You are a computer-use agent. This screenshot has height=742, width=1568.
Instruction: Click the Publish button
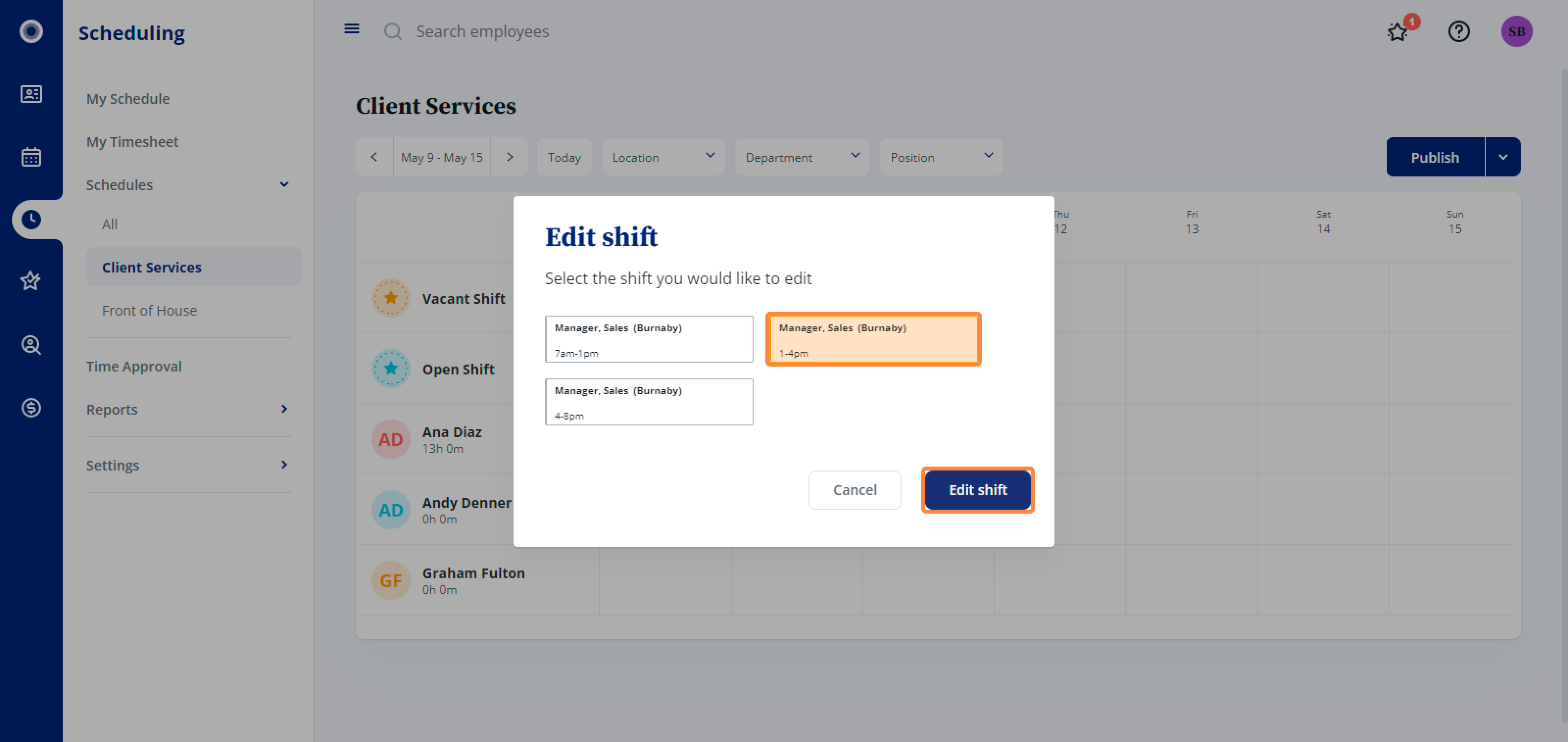[x=1435, y=157]
